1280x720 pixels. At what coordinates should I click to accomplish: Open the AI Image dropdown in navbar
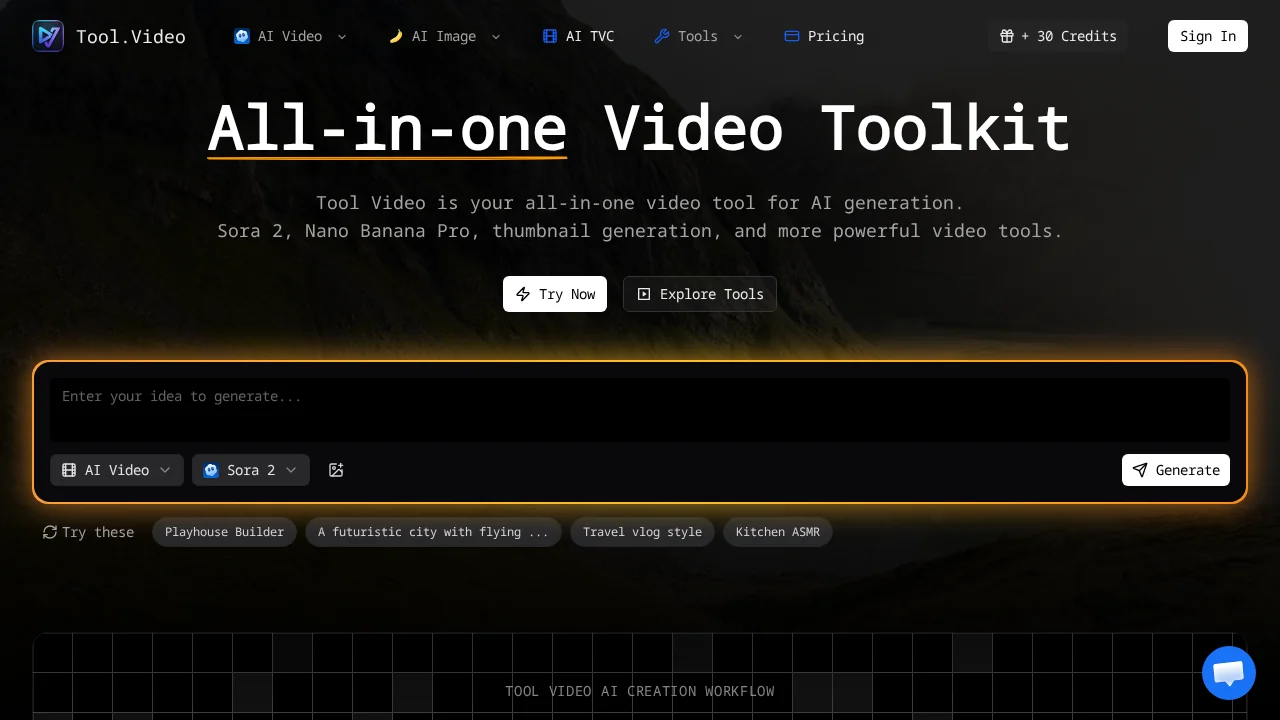(444, 36)
